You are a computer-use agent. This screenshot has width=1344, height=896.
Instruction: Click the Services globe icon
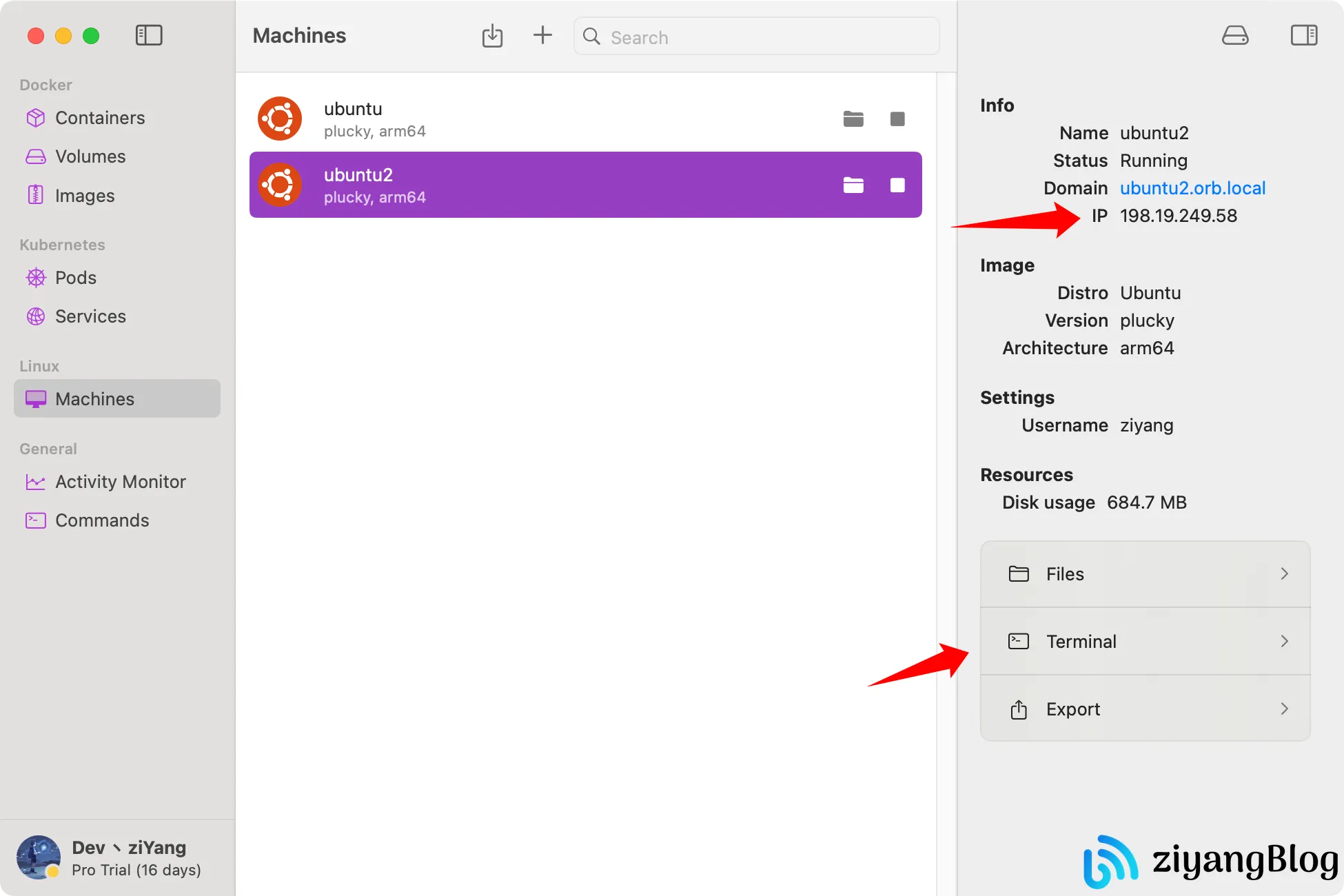(36, 316)
